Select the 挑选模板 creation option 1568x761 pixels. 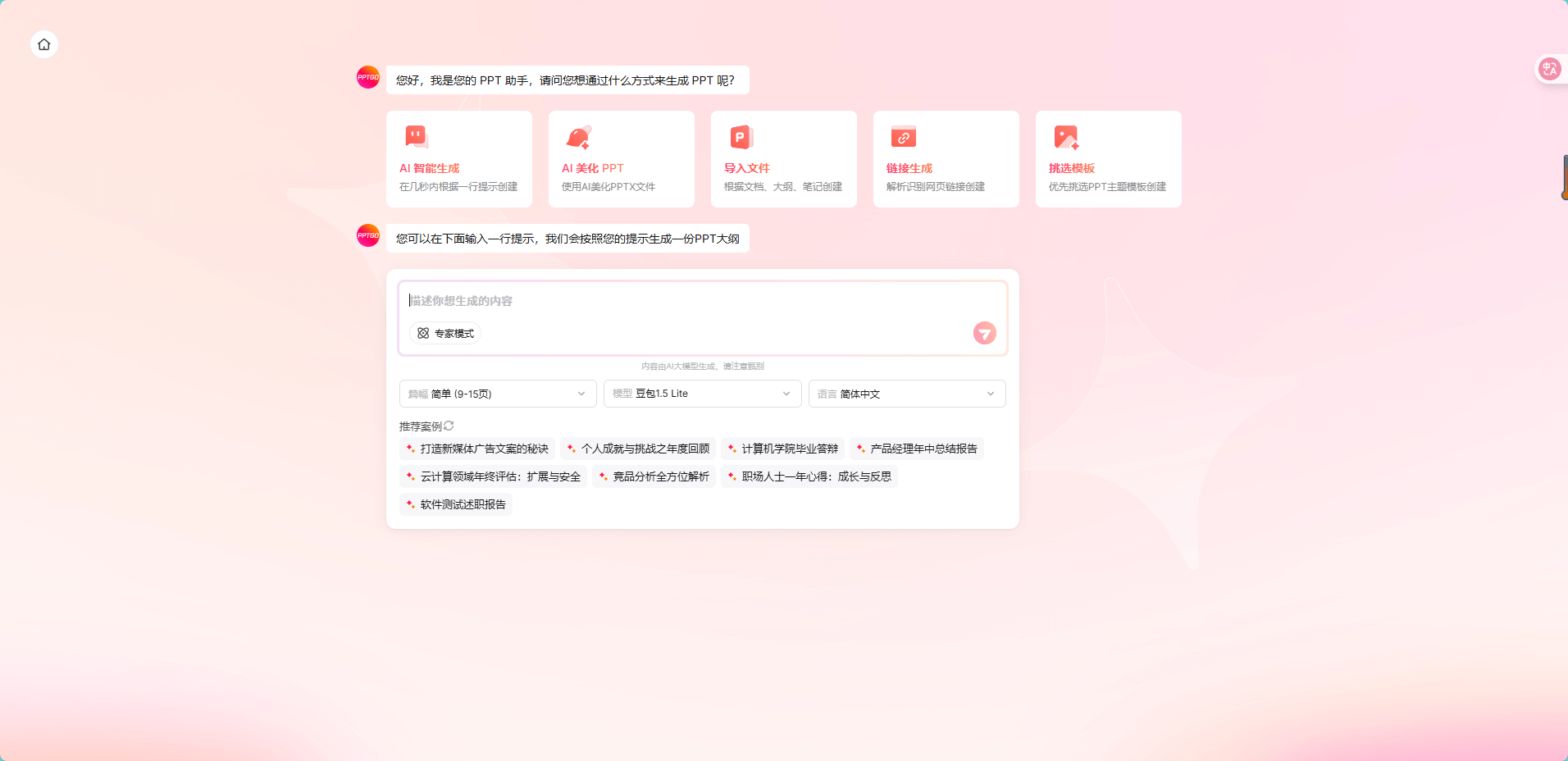(1108, 159)
